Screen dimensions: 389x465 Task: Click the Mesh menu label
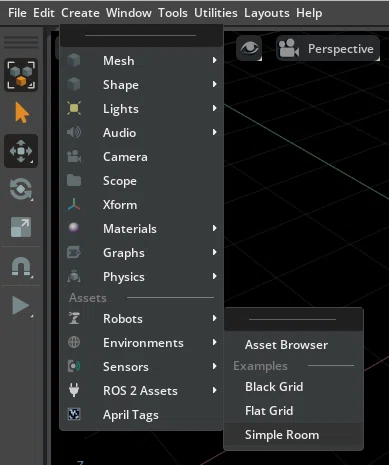point(119,61)
